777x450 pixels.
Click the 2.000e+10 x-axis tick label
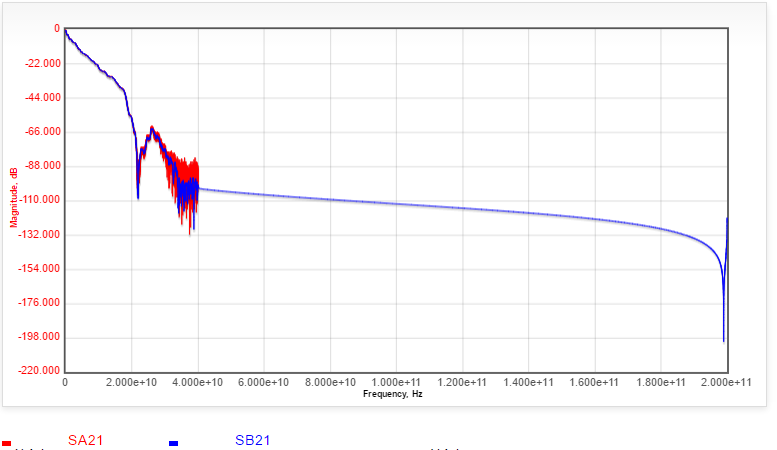pyautogui.click(x=131, y=382)
